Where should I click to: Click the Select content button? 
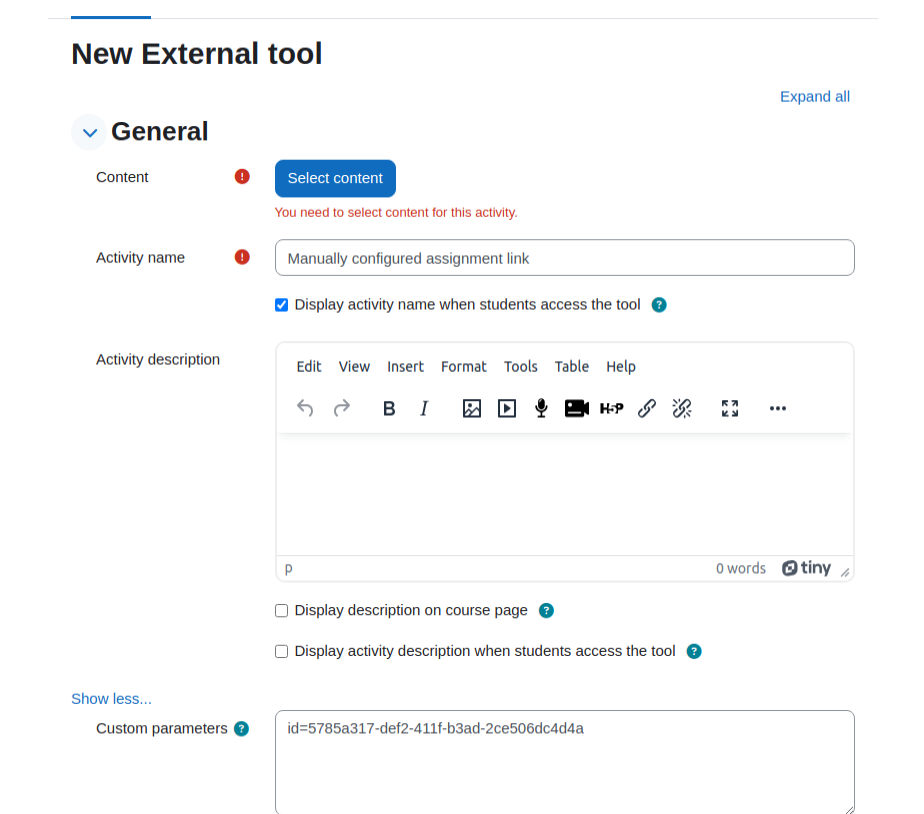pos(335,178)
